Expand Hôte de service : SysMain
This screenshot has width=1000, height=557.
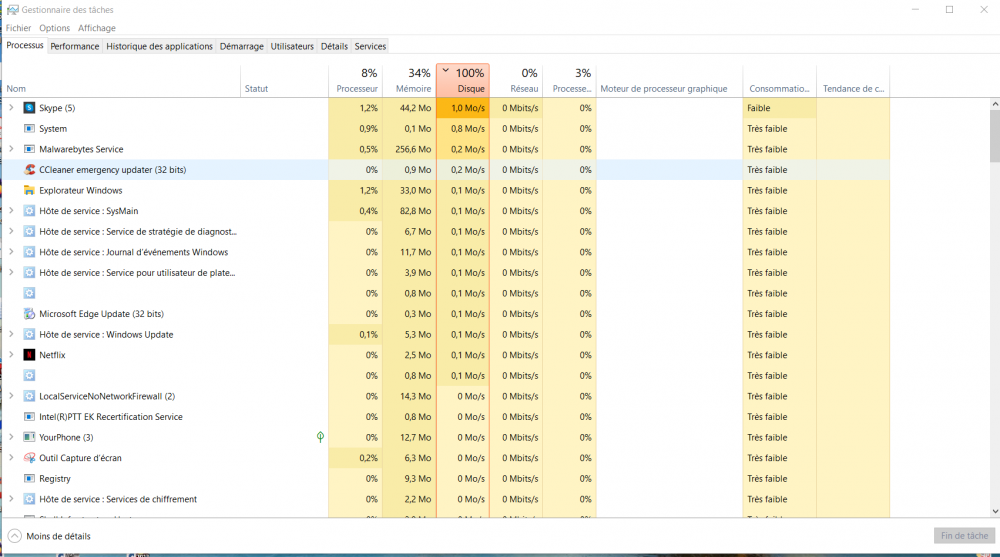tap(11, 211)
